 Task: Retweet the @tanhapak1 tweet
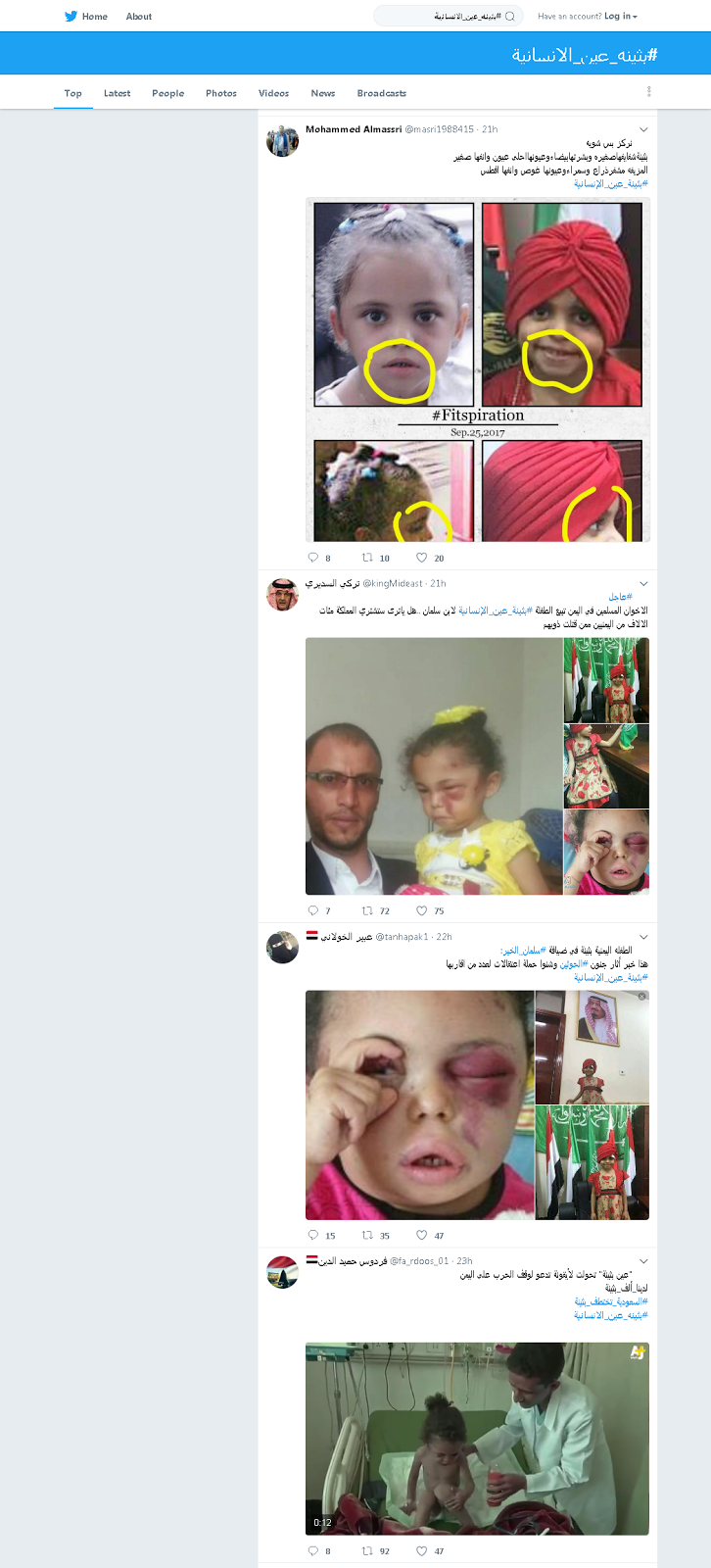point(368,1235)
